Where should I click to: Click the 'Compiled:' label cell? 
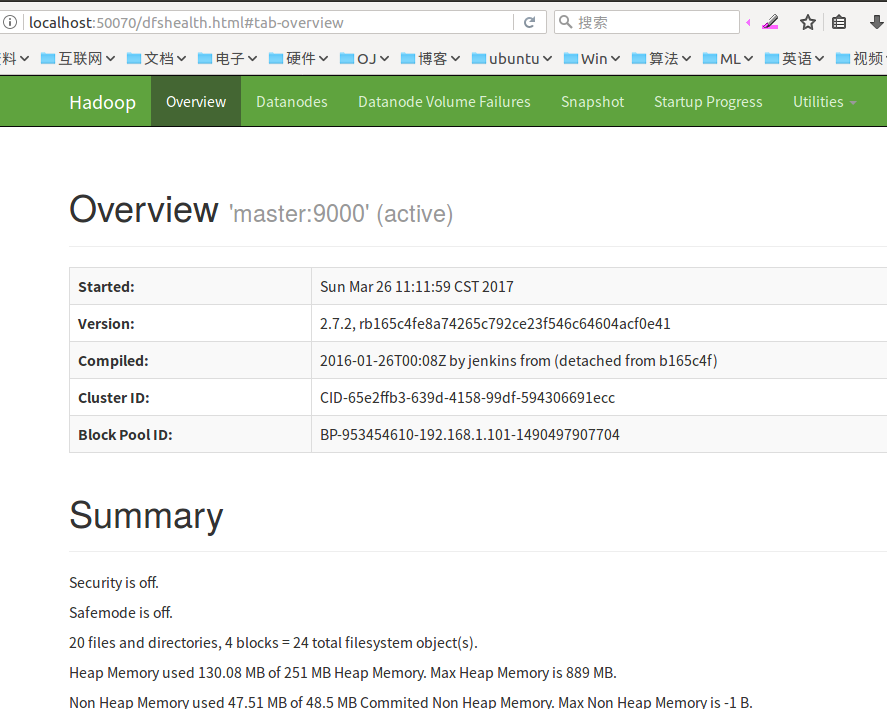pos(190,360)
